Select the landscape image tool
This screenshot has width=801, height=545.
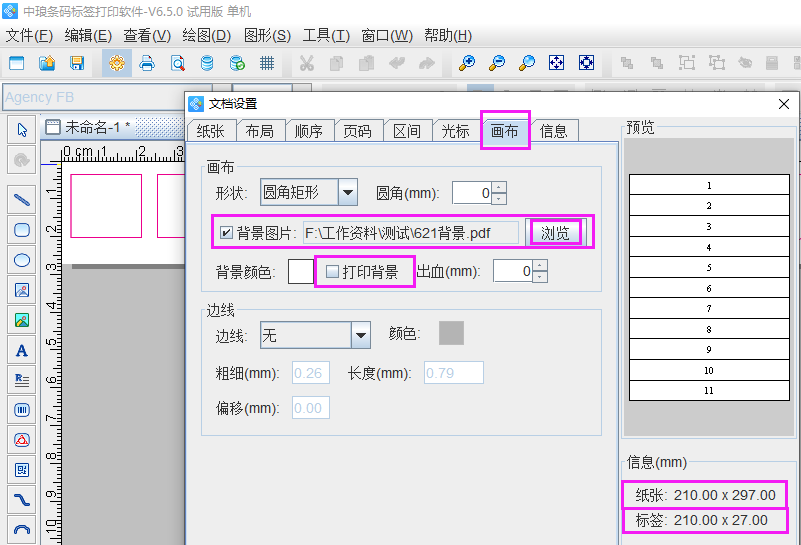(21, 320)
